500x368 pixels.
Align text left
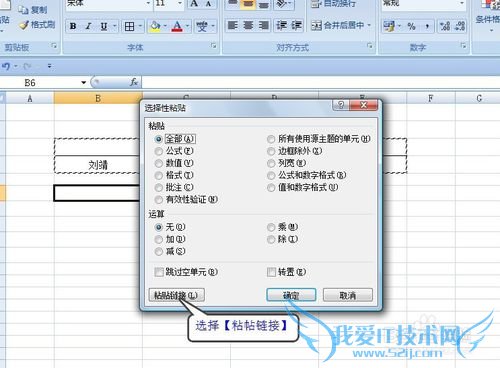(233, 25)
